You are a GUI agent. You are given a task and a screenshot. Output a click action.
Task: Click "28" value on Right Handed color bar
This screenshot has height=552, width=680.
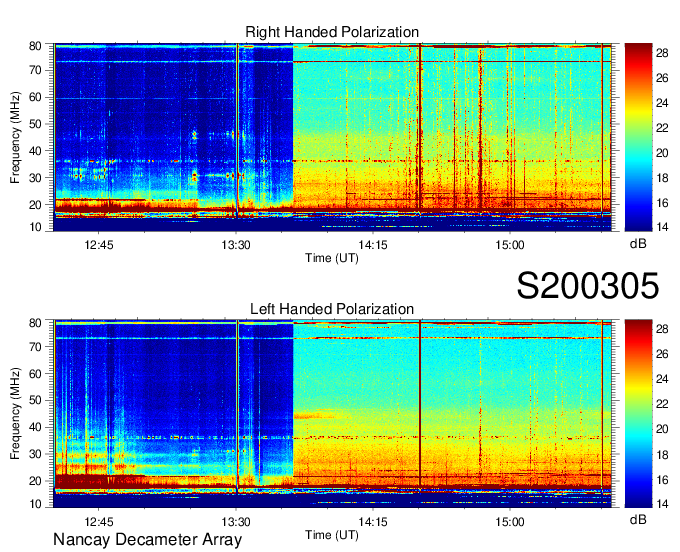click(x=662, y=53)
